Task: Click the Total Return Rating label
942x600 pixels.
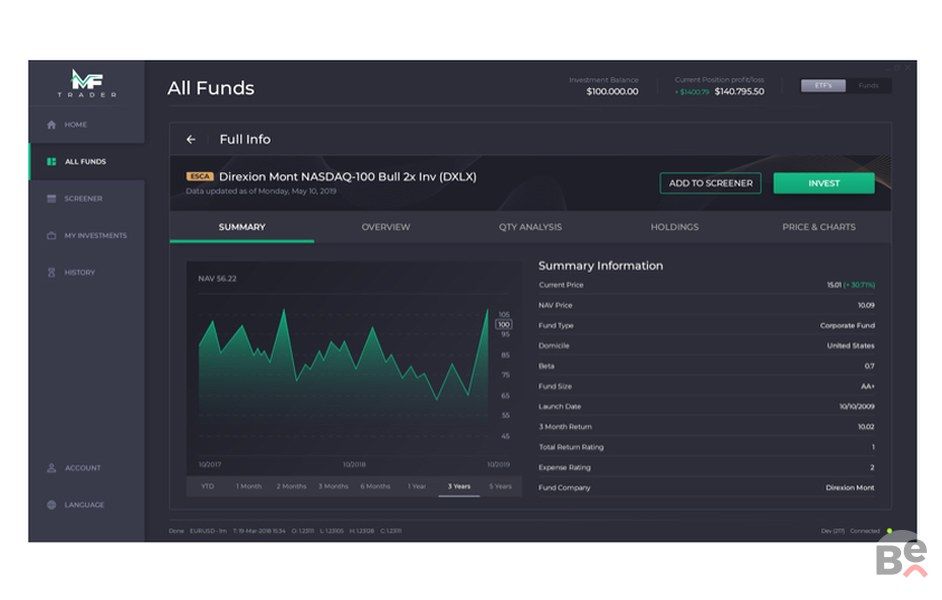Action: click(571, 447)
